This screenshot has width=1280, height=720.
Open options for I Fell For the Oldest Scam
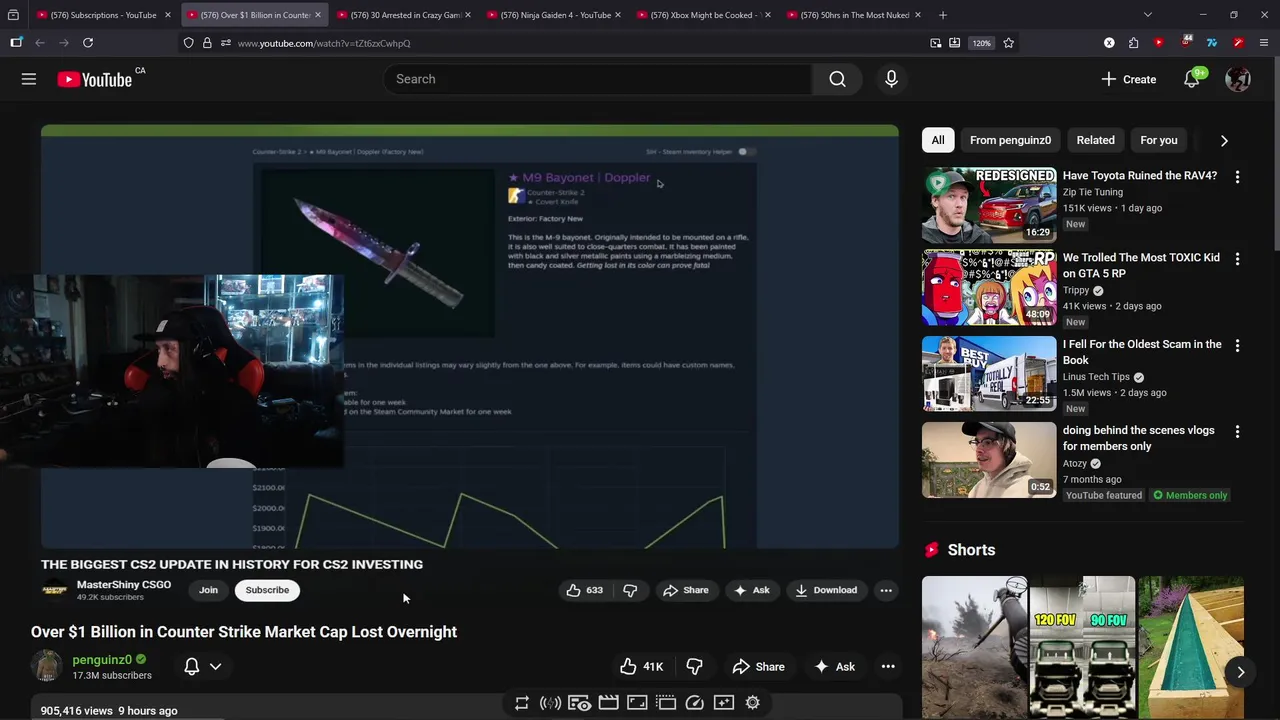click(1237, 346)
